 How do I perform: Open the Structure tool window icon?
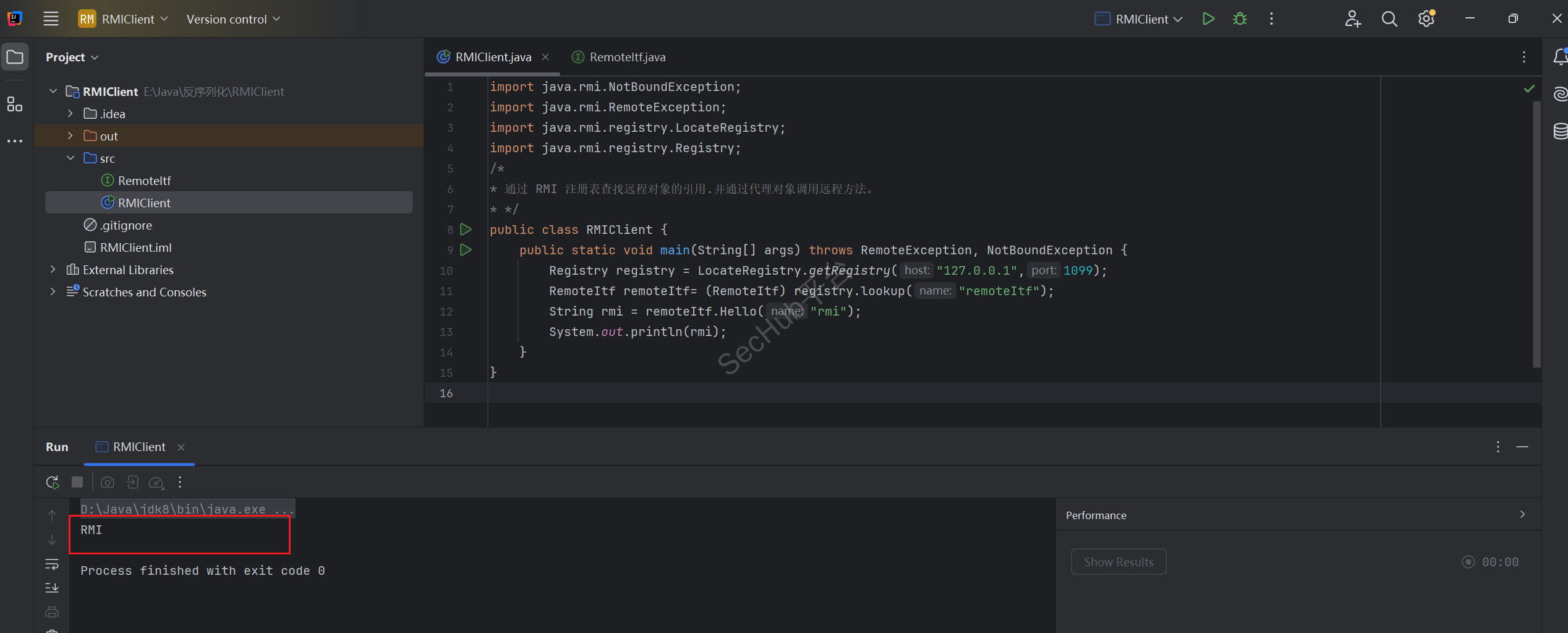click(x=15, y=104)
